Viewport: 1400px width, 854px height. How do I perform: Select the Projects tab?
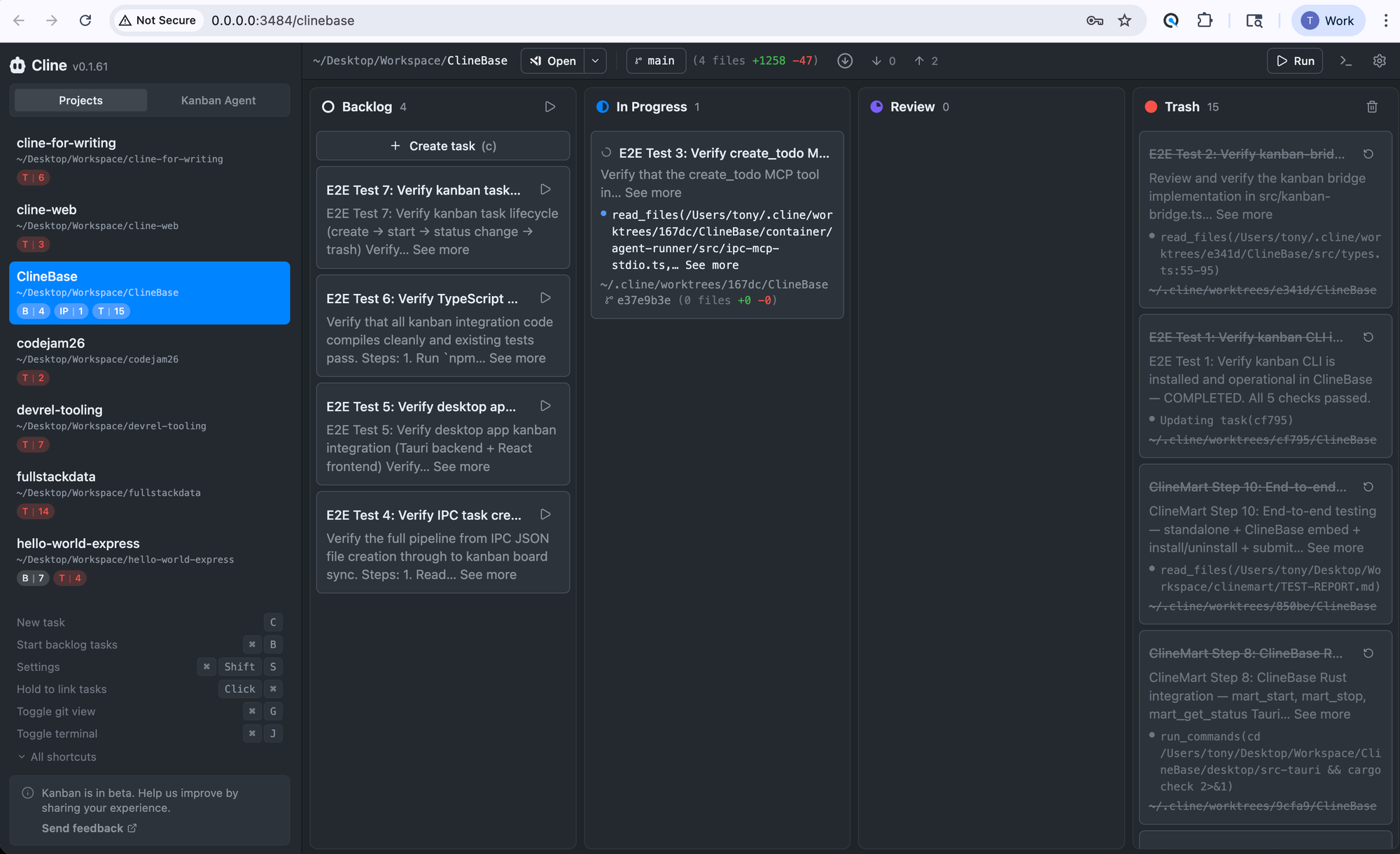80,100
